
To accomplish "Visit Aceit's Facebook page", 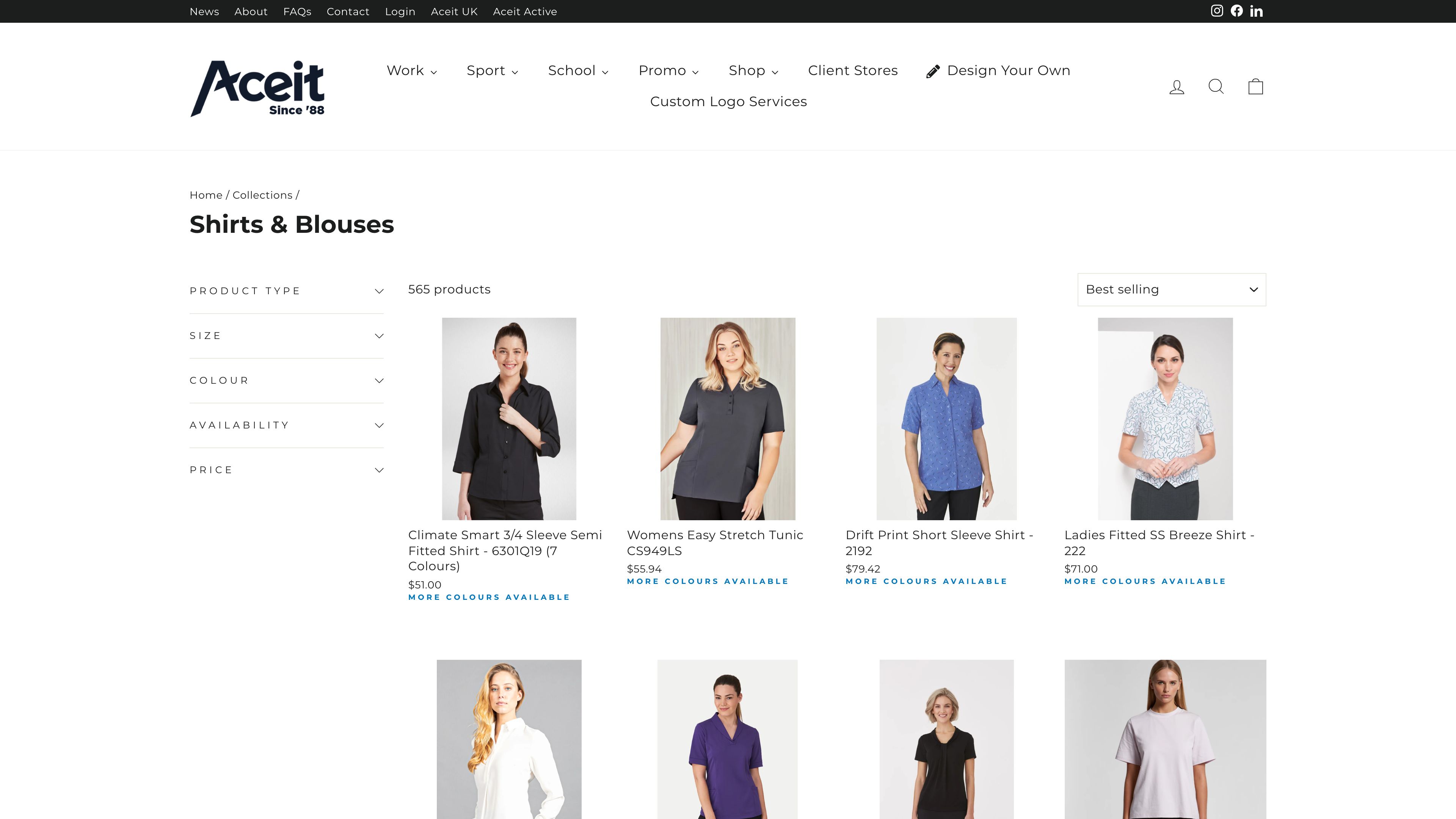I will click(1237, 10).
